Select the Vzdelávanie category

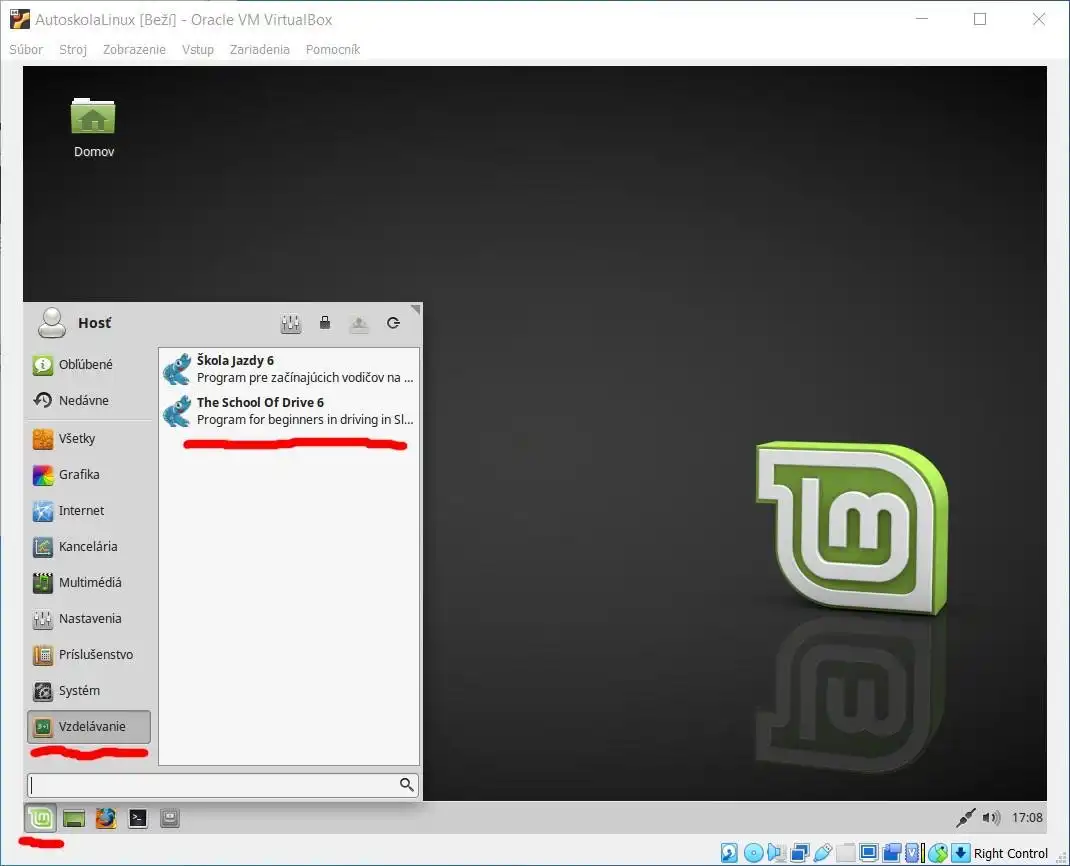[x=89, y=727]
